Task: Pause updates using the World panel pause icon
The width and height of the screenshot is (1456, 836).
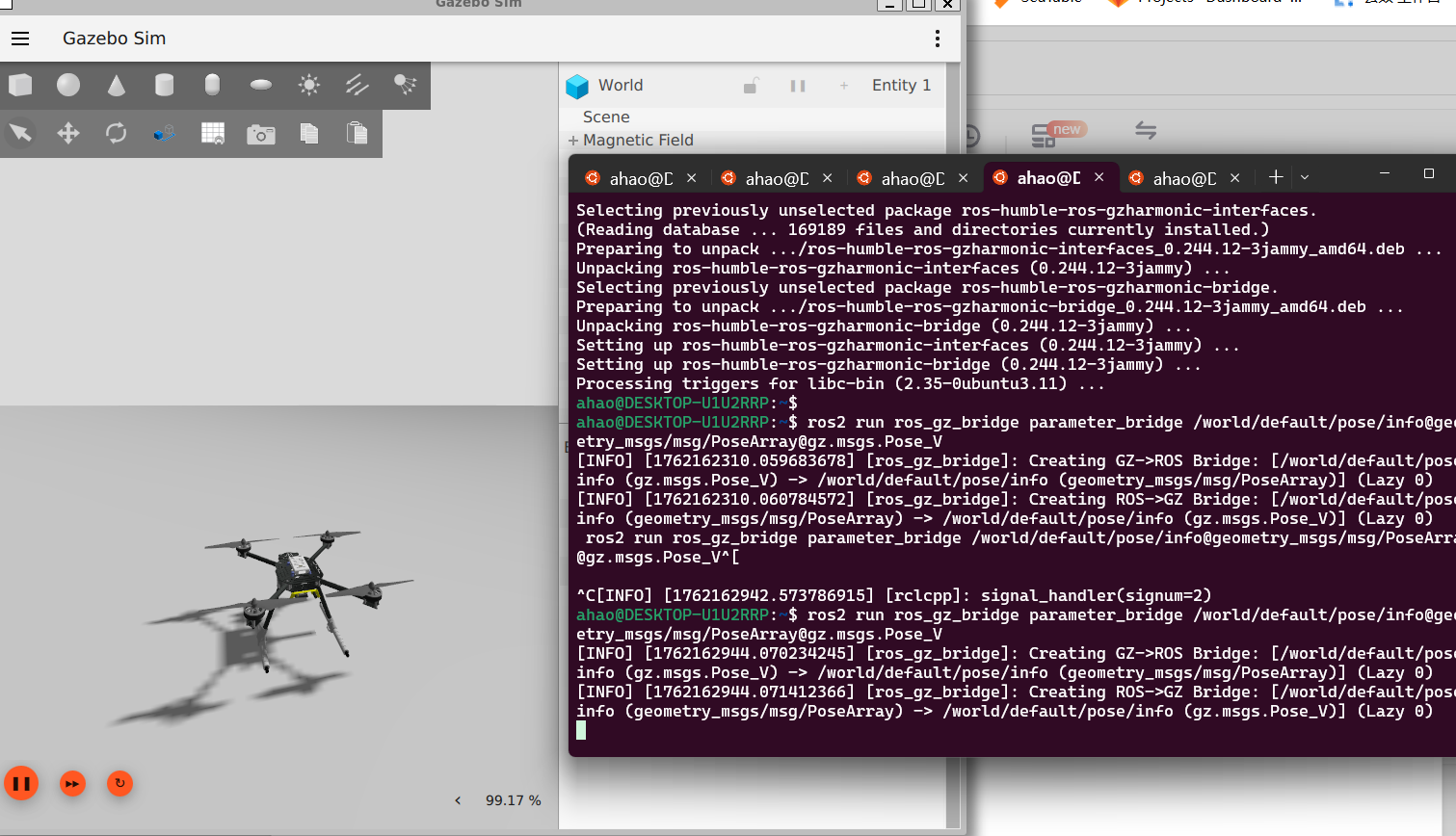Action: (798, 85)
